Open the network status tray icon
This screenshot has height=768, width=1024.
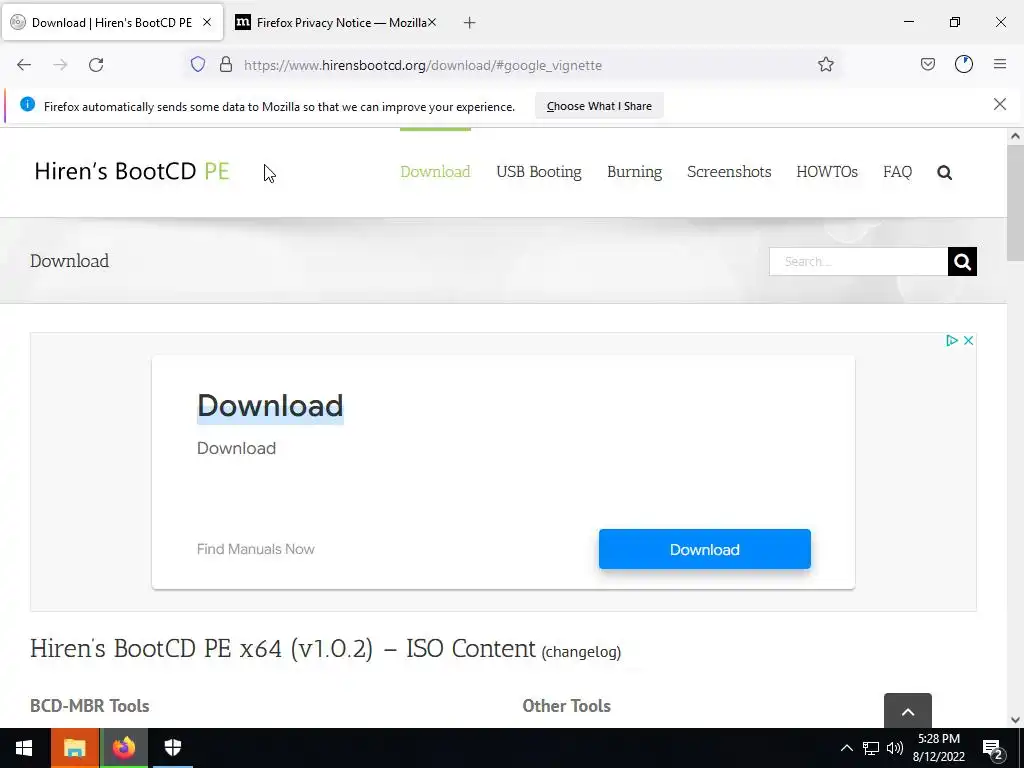click(x=871, y=748)
